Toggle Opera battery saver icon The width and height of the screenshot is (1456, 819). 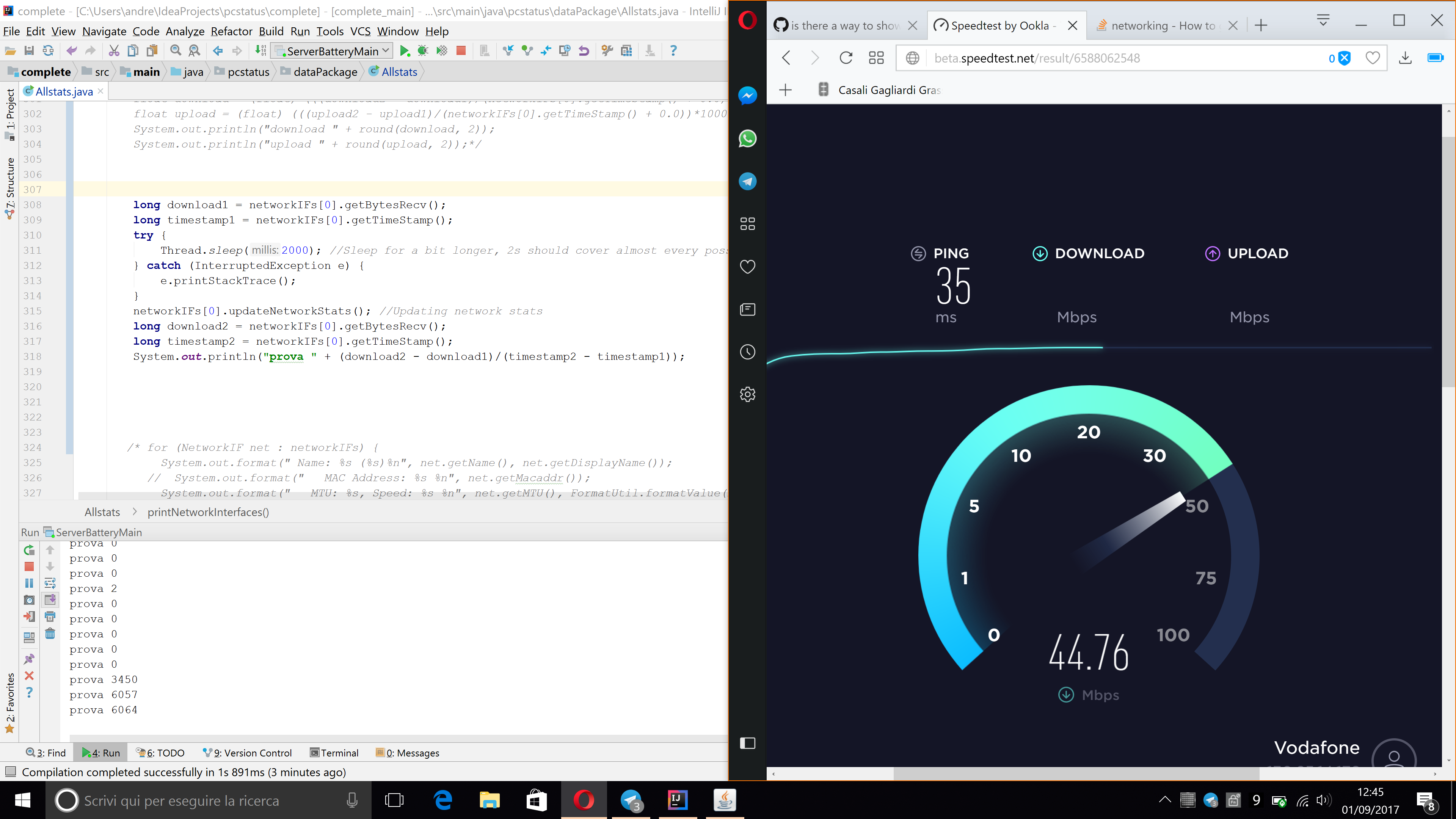pos(1435,58)
